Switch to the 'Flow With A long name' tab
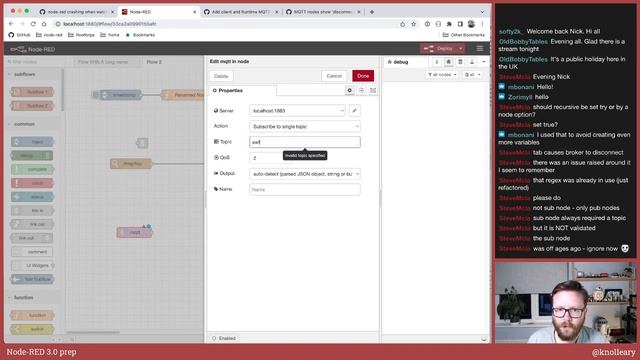640x360 pixels. (x=103, y=62)
